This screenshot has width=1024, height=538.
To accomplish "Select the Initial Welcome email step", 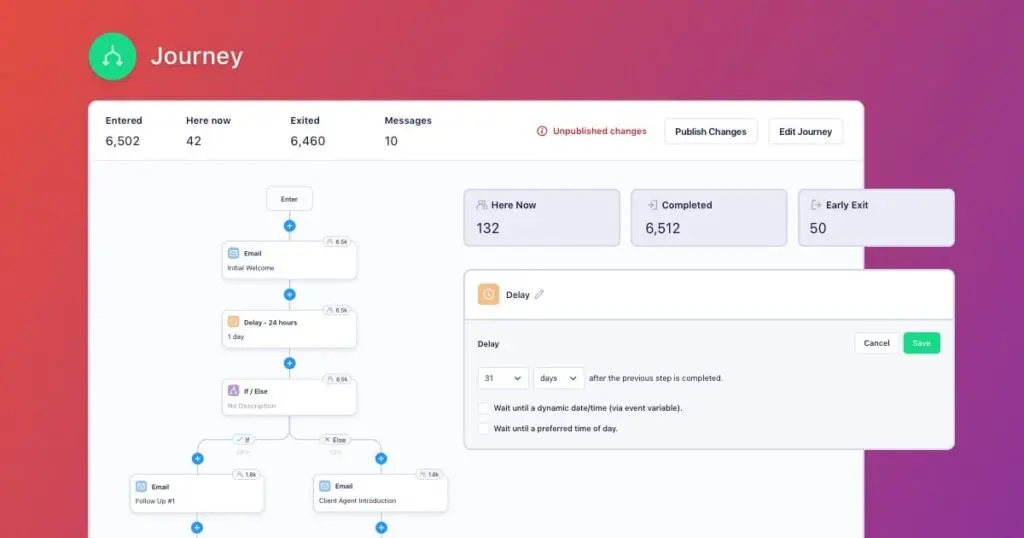I will [289, 260].
